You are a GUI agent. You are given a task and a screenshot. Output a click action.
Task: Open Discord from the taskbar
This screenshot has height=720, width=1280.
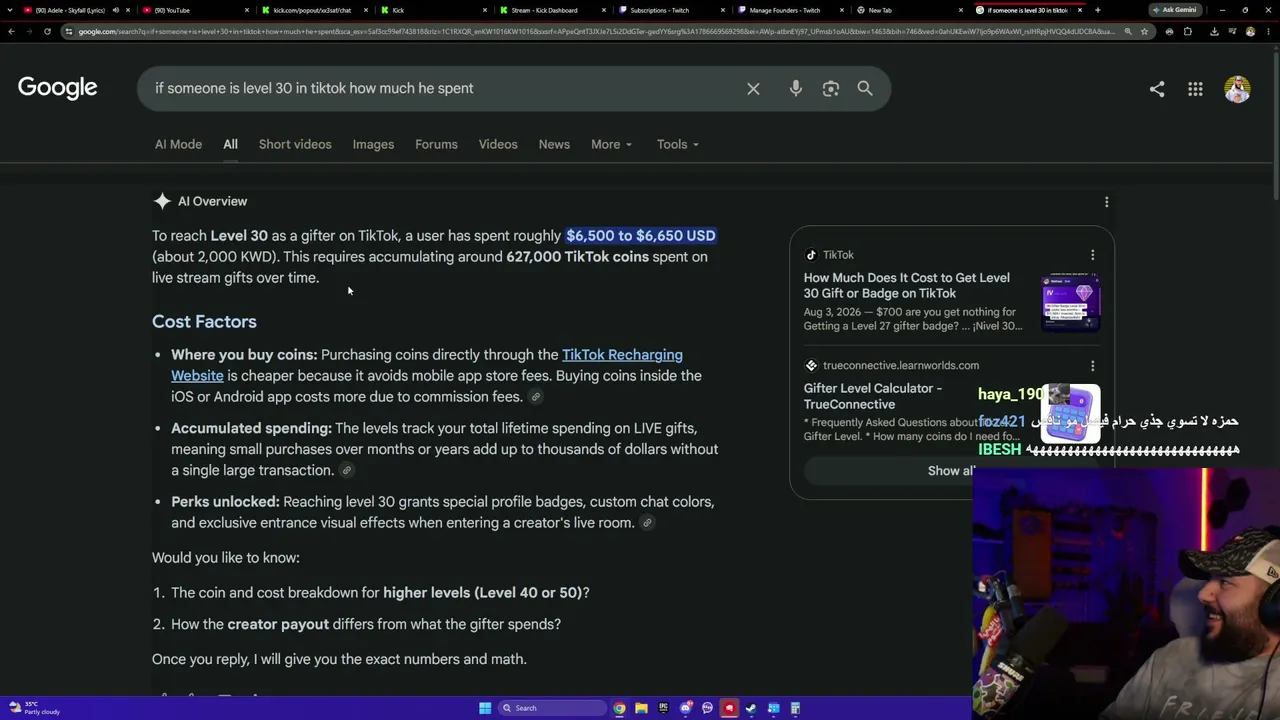[x=685, y=708]
